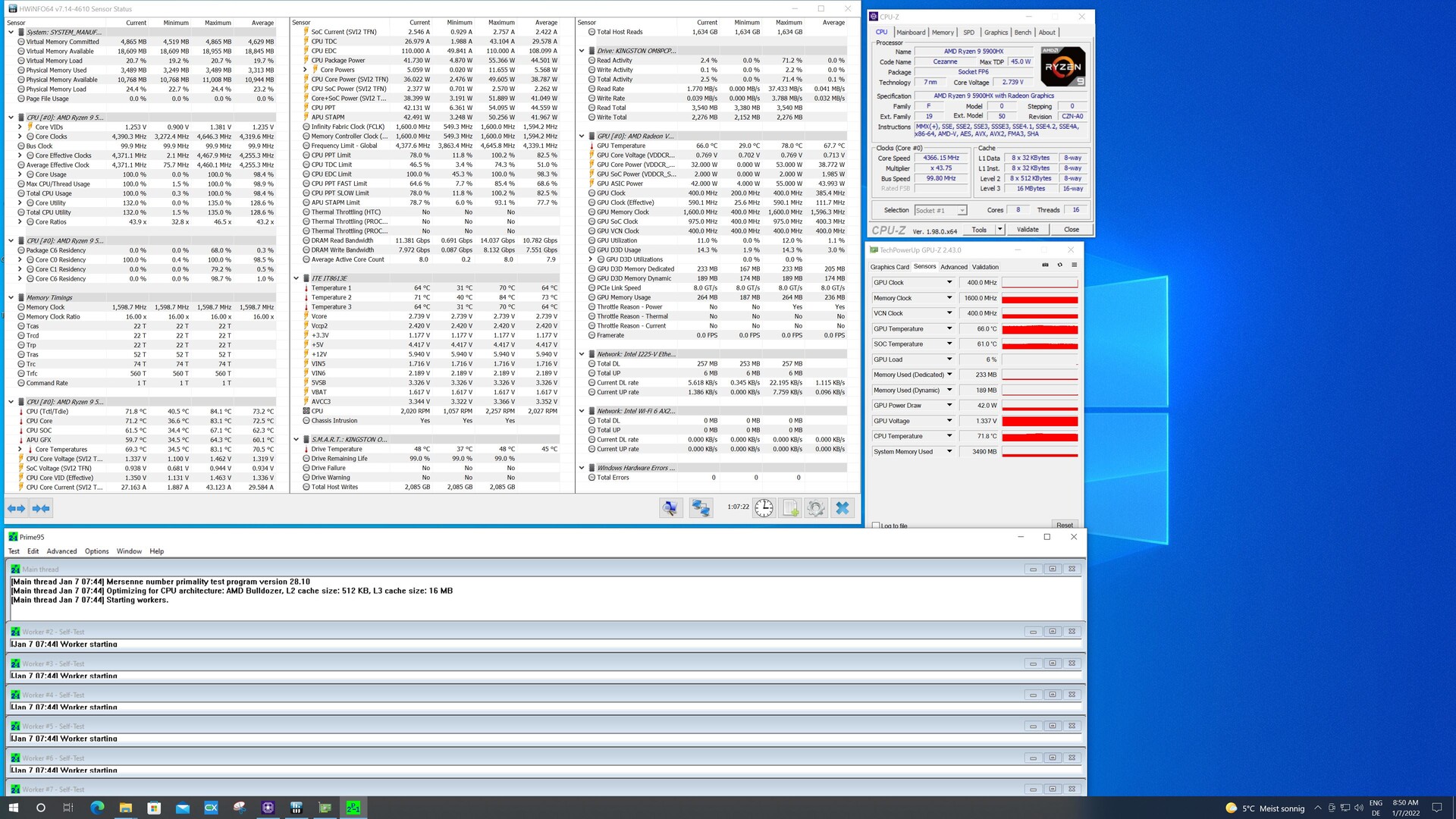Collapse the ITE IT8613E sensor group
Image resolution: width=1456 pixels, height=819 pixels.
click(x=297, y=278)
